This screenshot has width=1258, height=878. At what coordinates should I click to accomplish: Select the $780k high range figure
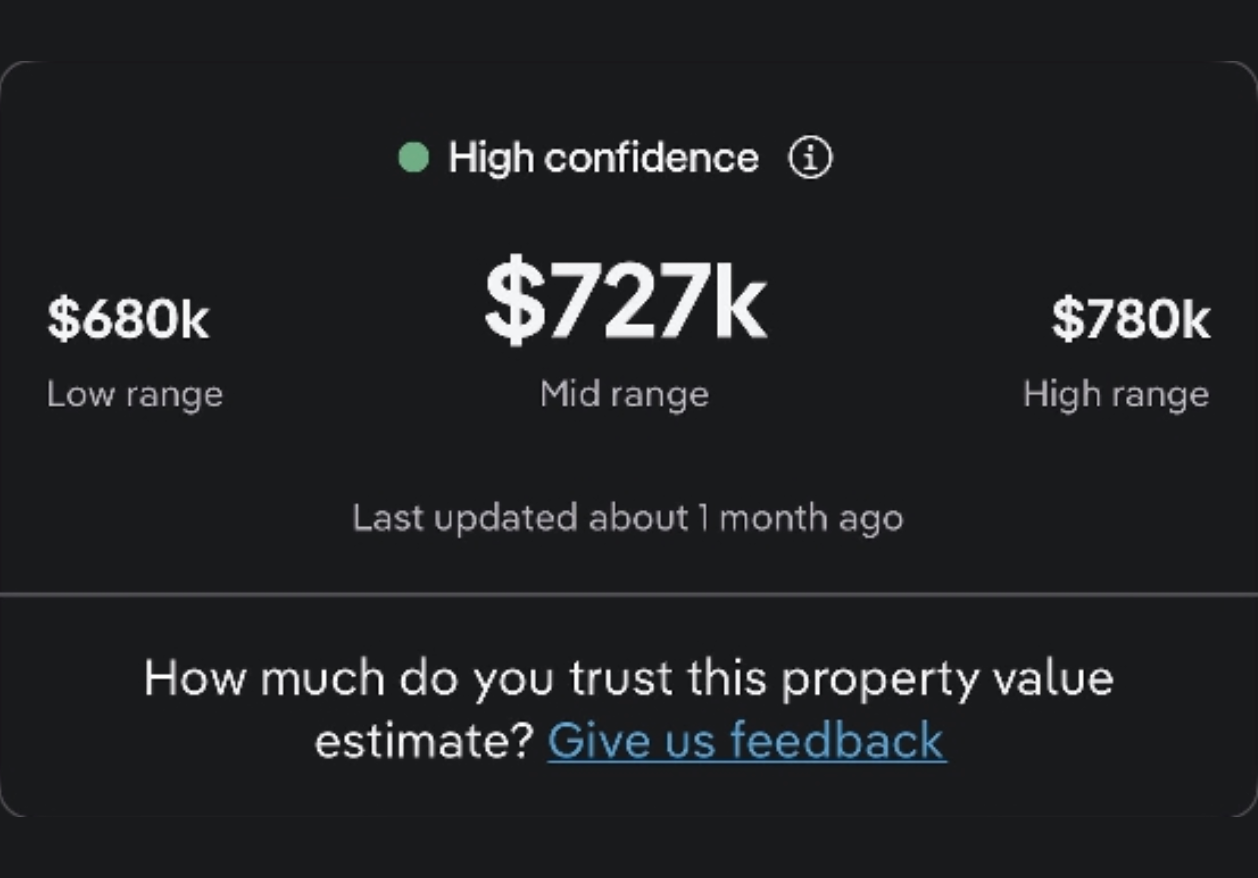point(1127,319)
